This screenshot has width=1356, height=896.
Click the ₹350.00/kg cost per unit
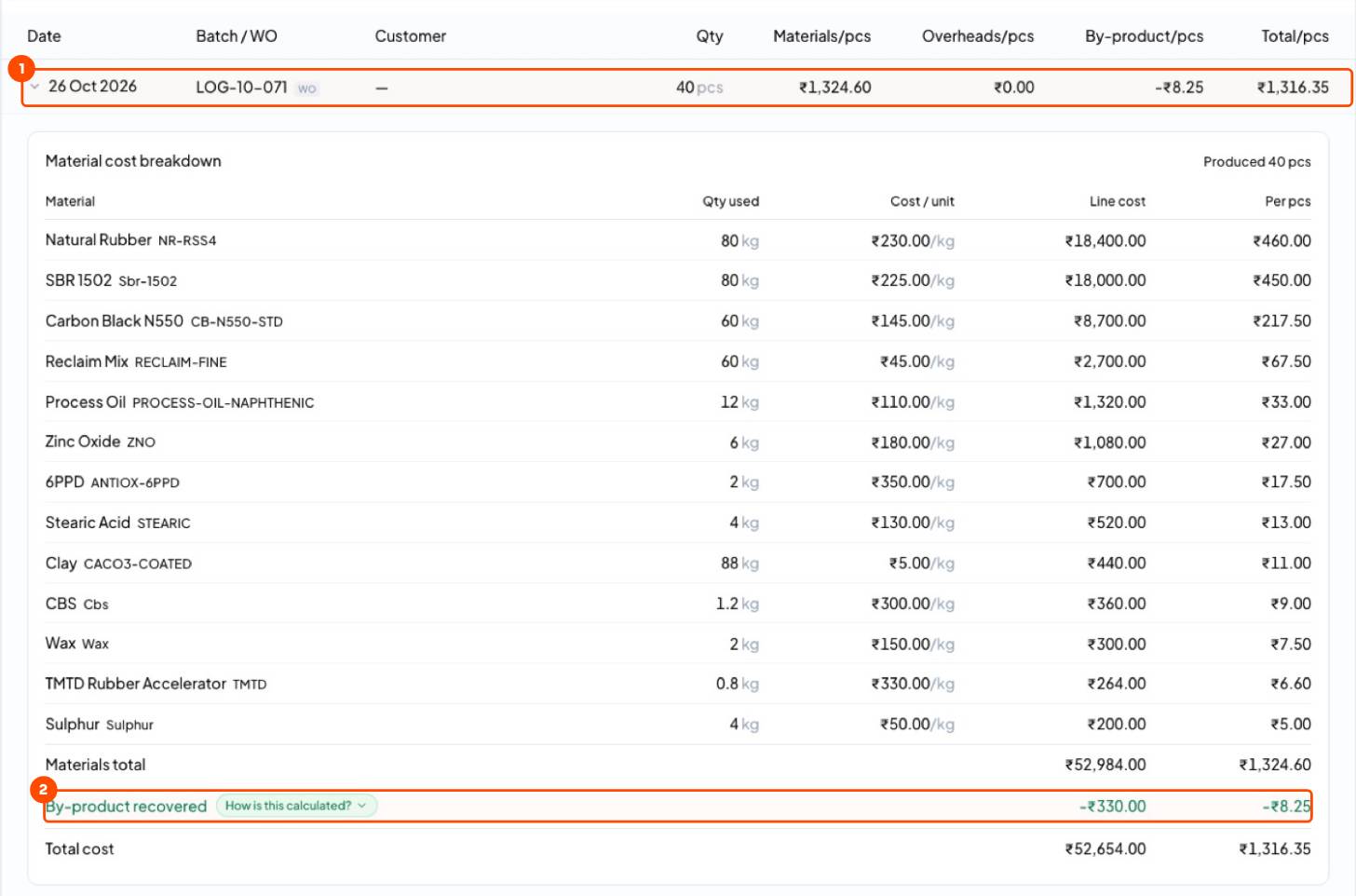point(913,482)
